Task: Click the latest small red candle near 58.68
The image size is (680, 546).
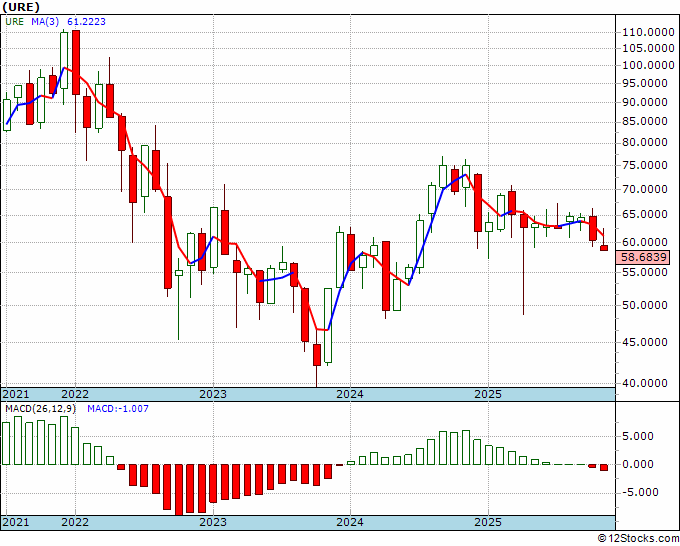Action: pos(604,248)
